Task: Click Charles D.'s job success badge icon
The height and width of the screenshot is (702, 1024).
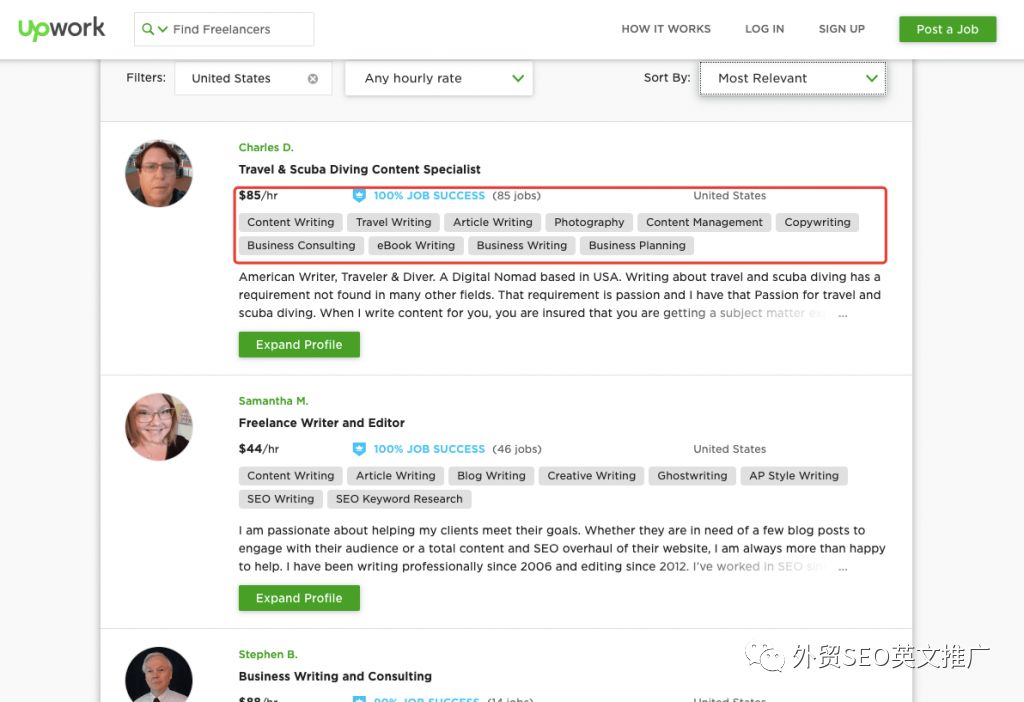Action: pos(359,195)
